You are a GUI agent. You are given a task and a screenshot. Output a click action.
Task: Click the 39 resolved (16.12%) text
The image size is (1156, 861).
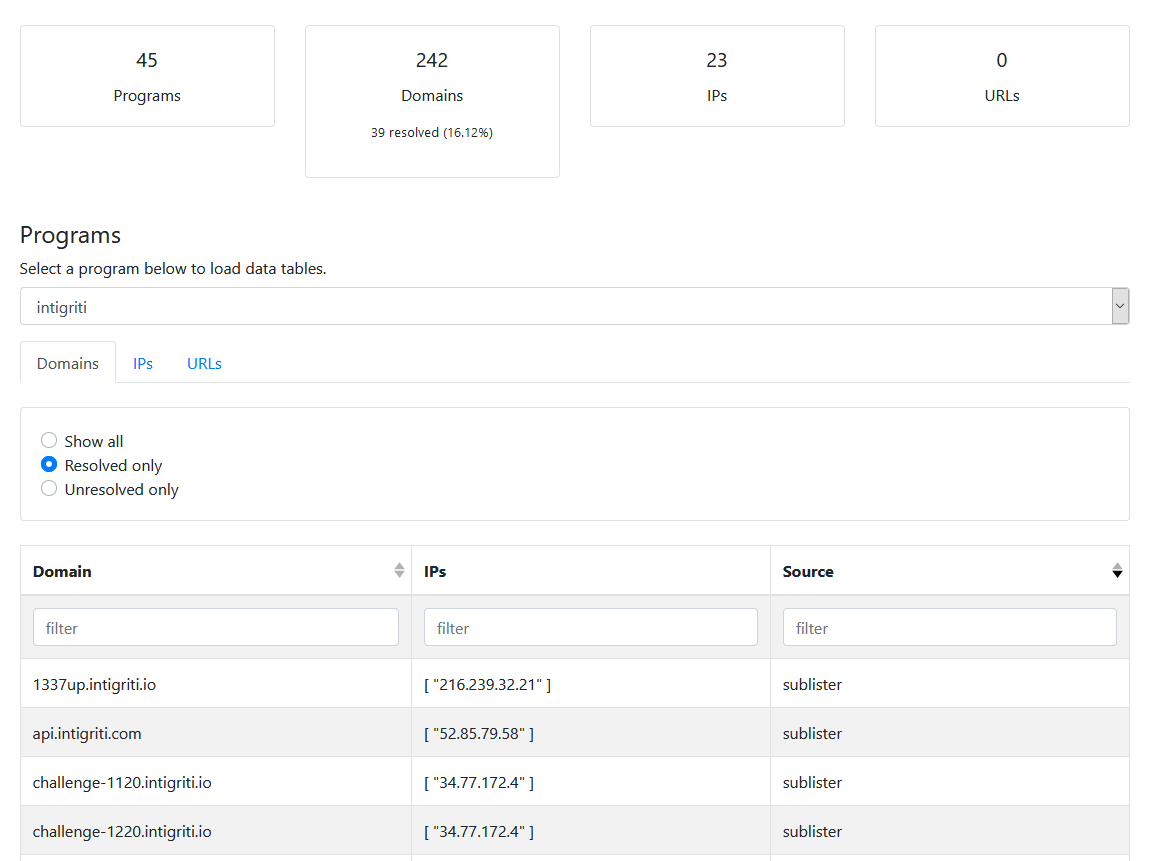[x=432, y=133]
